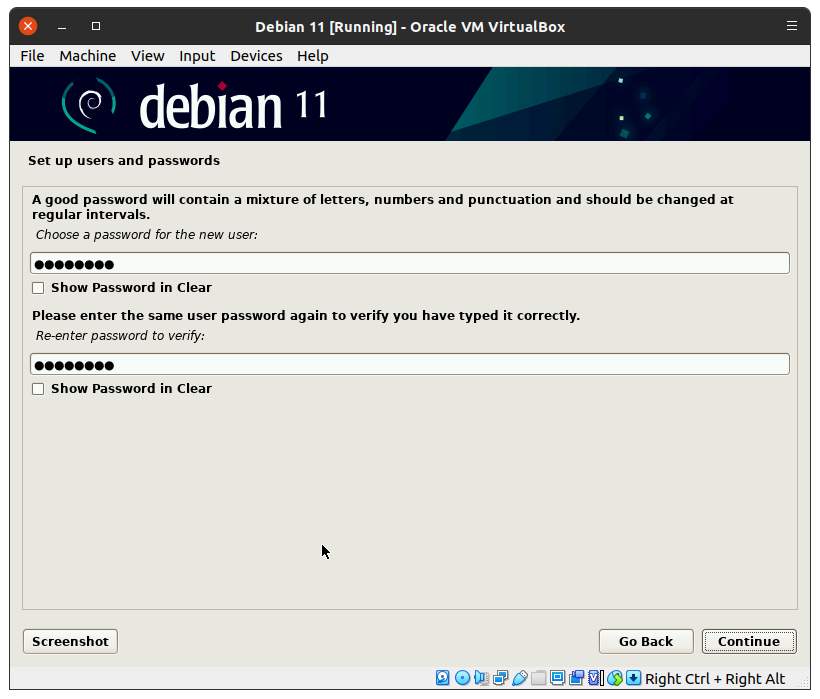Click the USB devices status icon
820x699 pixels.
519,678
